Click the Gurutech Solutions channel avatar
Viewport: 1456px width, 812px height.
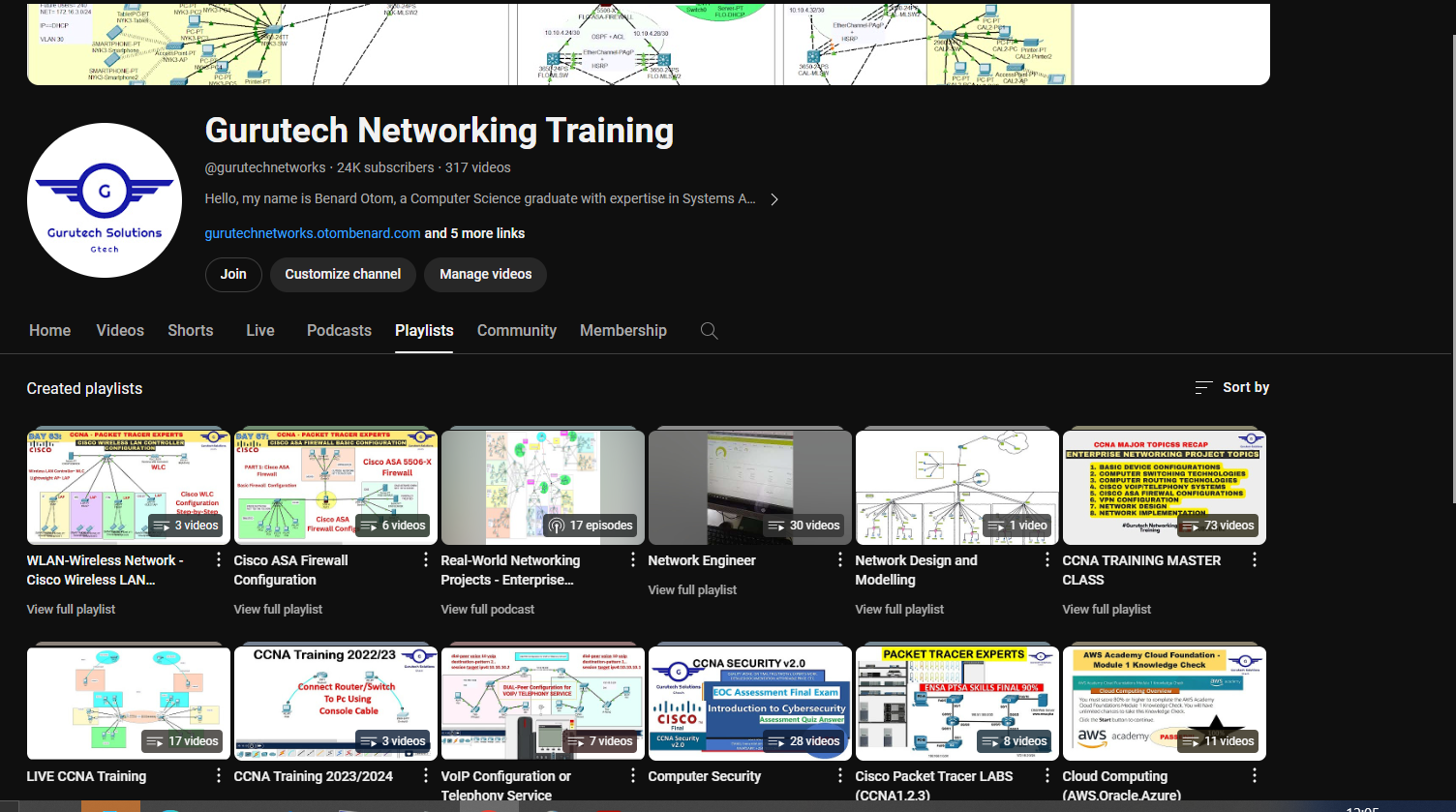click(x=105, y=200)
